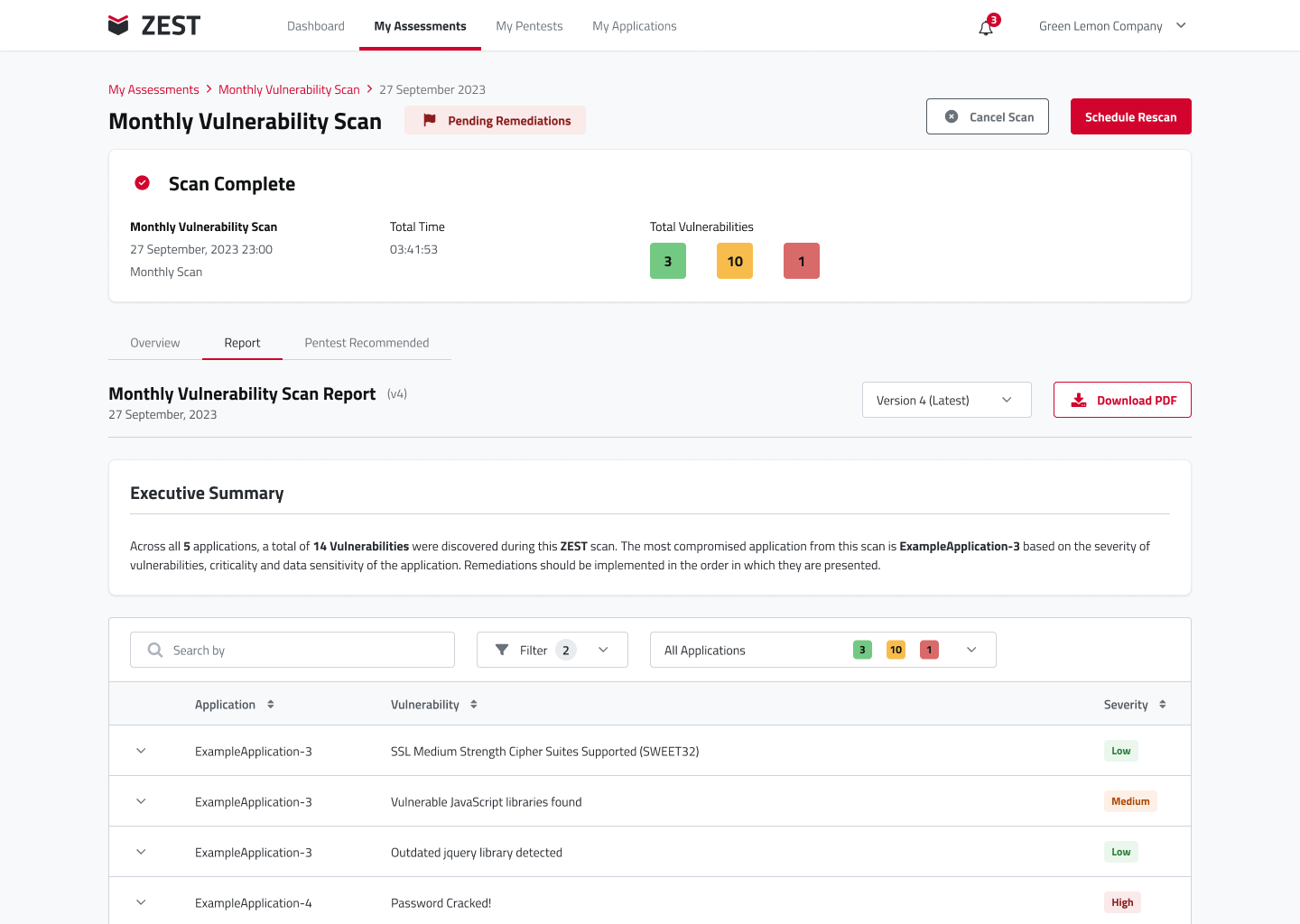
Task: Expand the SSL Medium Strength Cipher row
Action: coord(141,751)
